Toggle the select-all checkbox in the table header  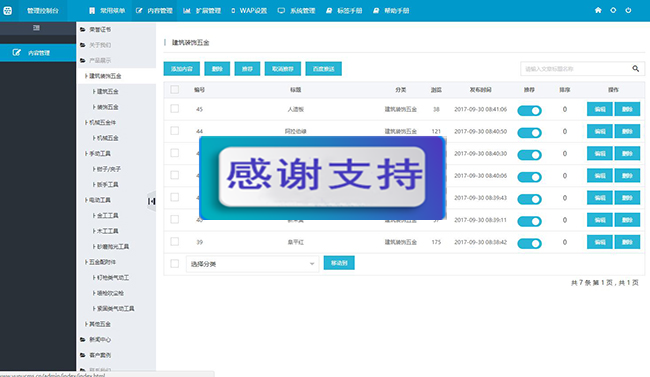(175, 90)
